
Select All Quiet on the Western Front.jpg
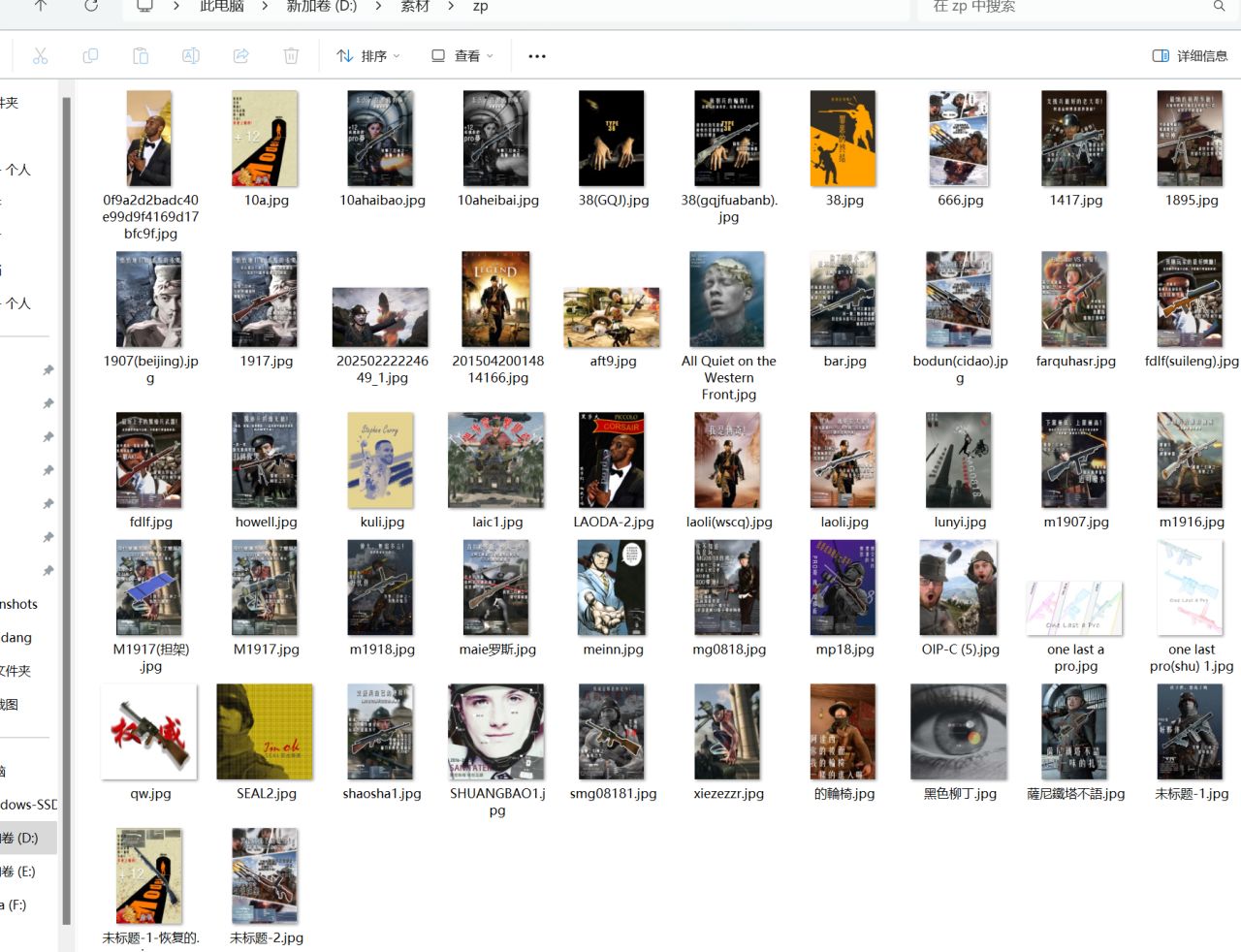click(728, 326)
